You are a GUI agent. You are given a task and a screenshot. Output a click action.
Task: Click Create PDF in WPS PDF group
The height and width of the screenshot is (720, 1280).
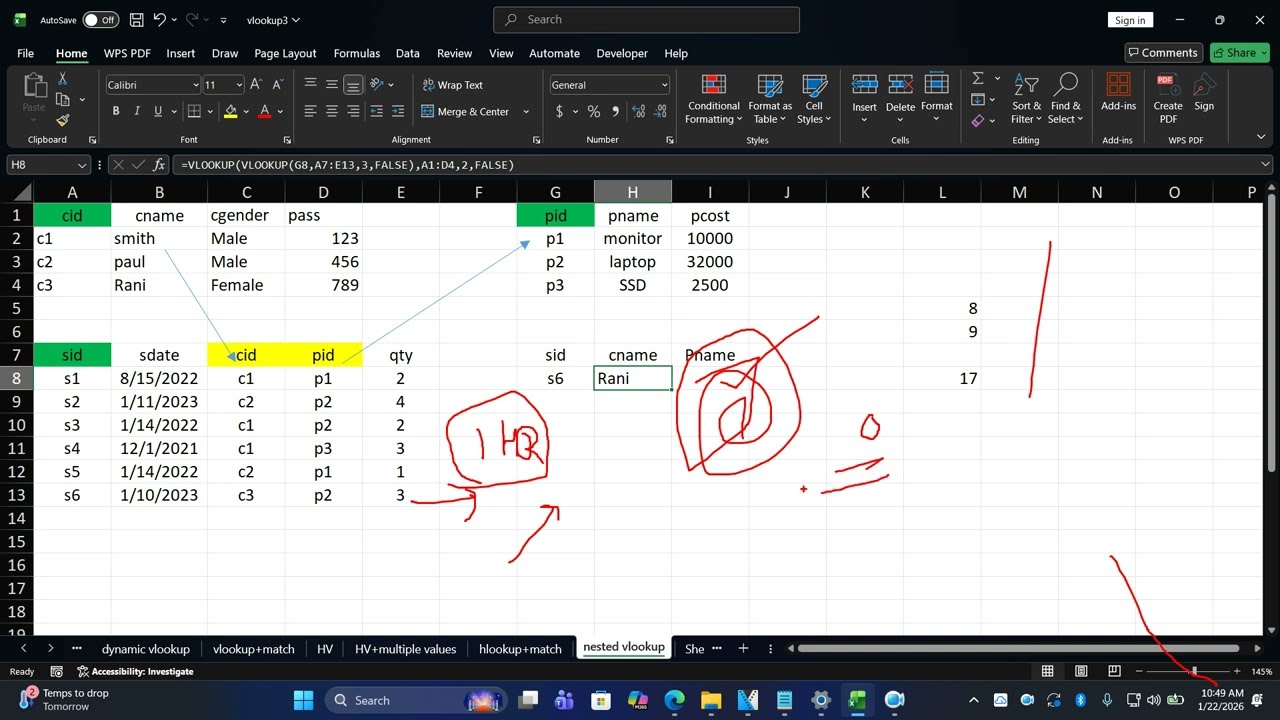[x=1168, y=99]
